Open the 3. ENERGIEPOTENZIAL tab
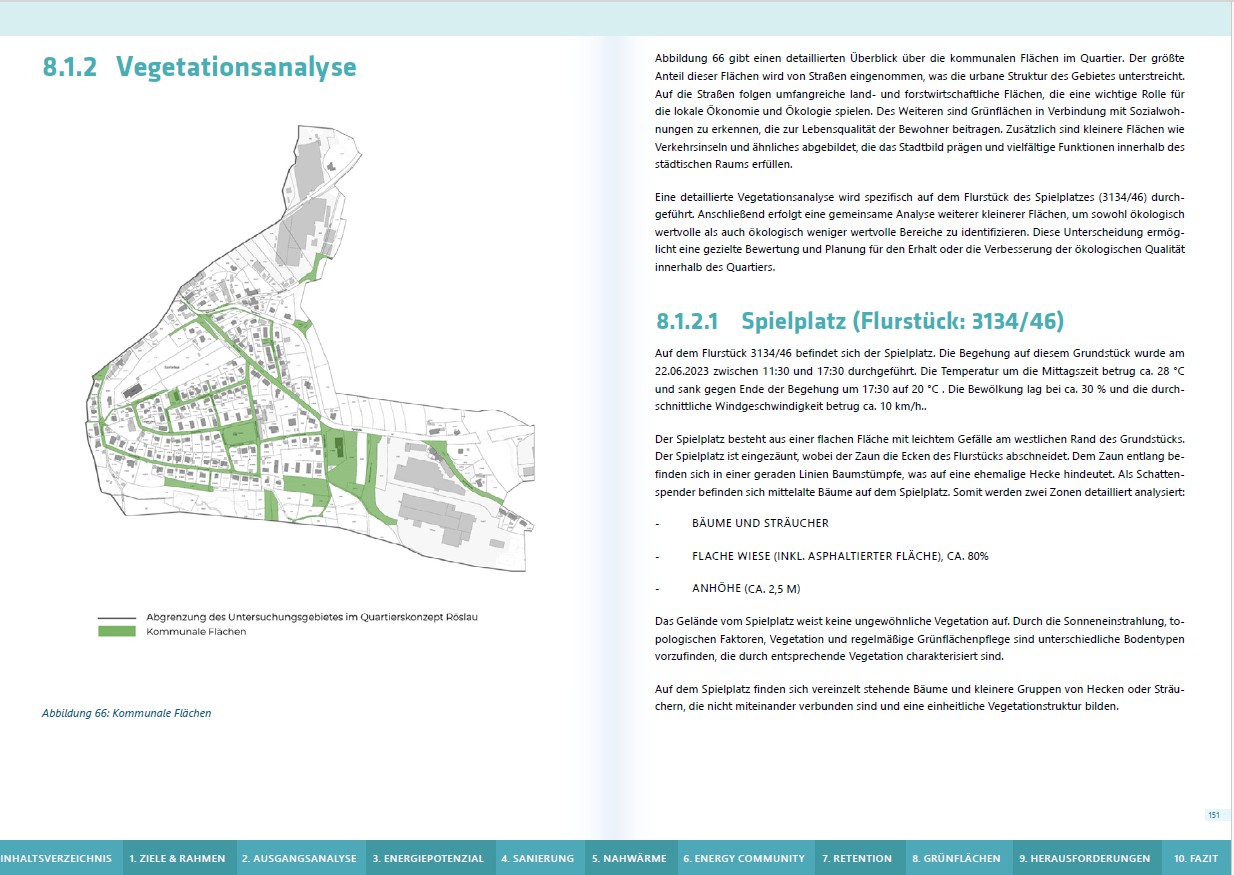 (429, 858)
